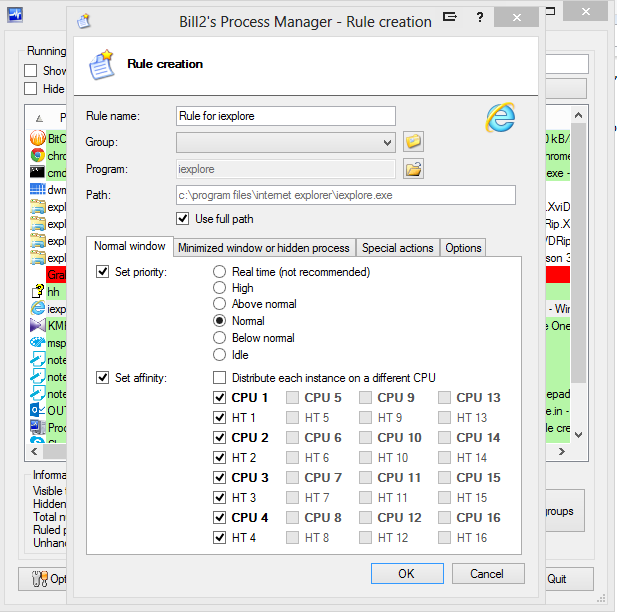The image size is (617, 614).
Task: Open the Group dropdown
Action: (x=286, y=142)
